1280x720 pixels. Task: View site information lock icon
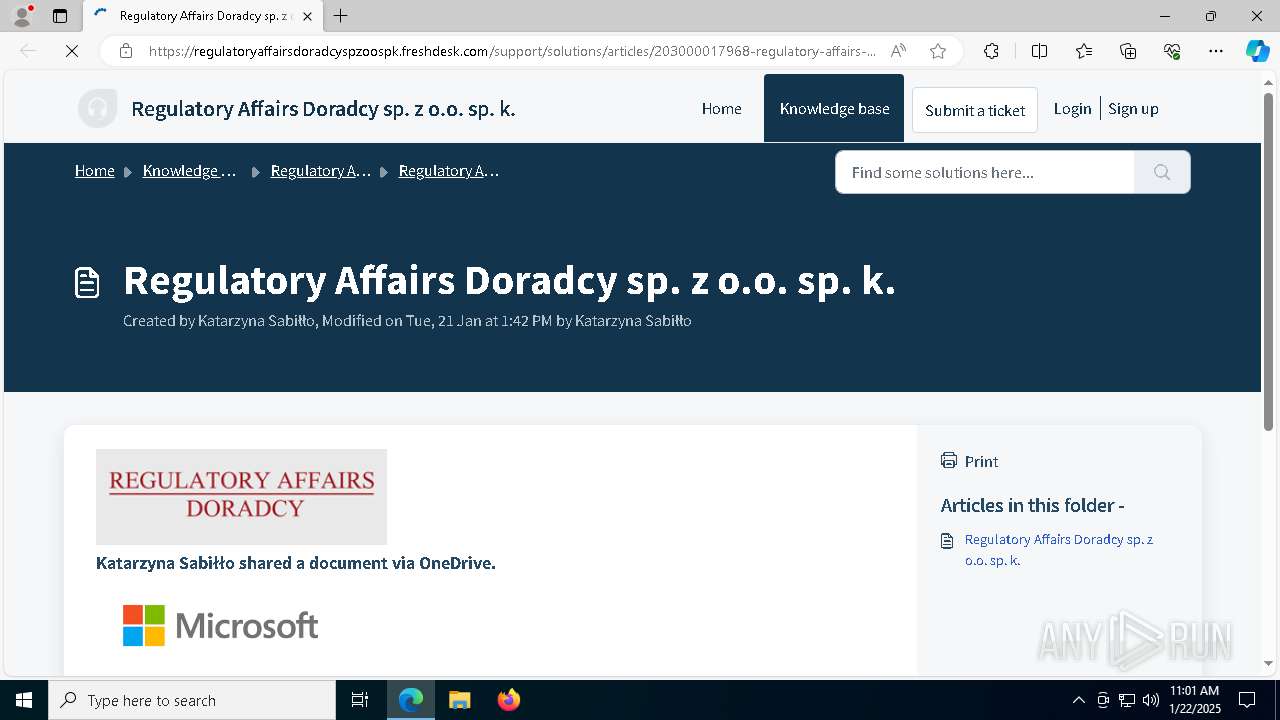click(x=126, y=51)
